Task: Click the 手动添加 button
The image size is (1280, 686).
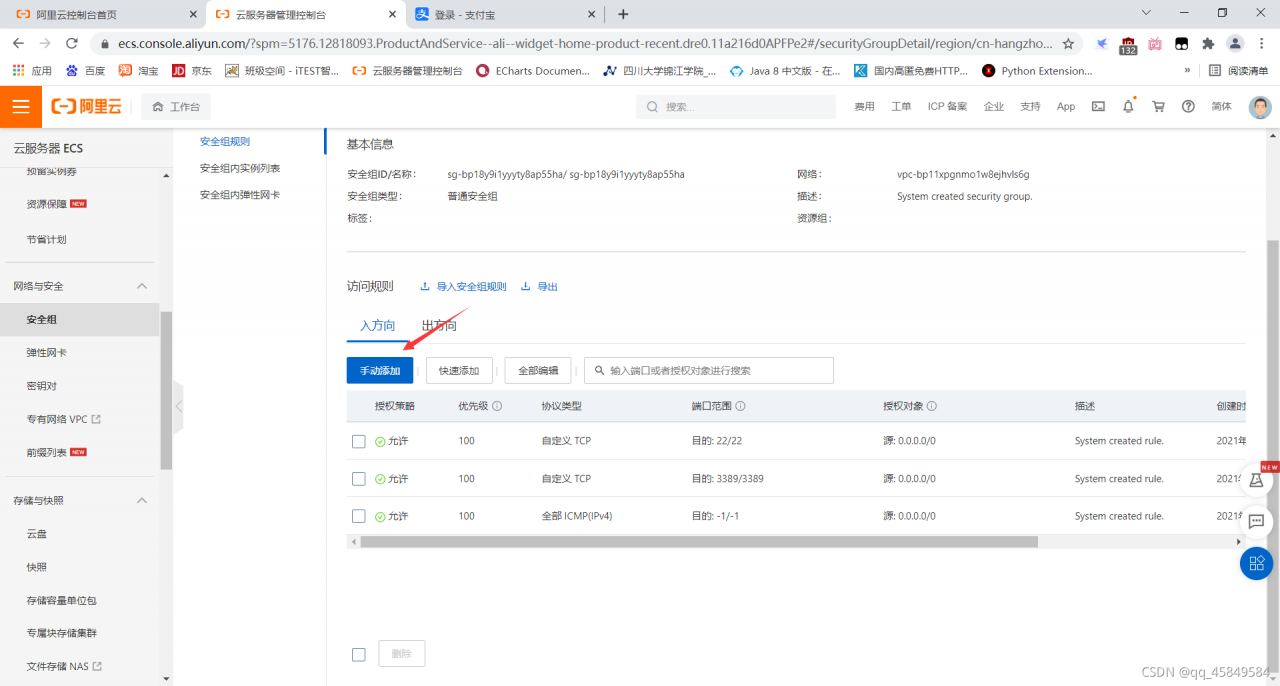Action: click(380, 370)
